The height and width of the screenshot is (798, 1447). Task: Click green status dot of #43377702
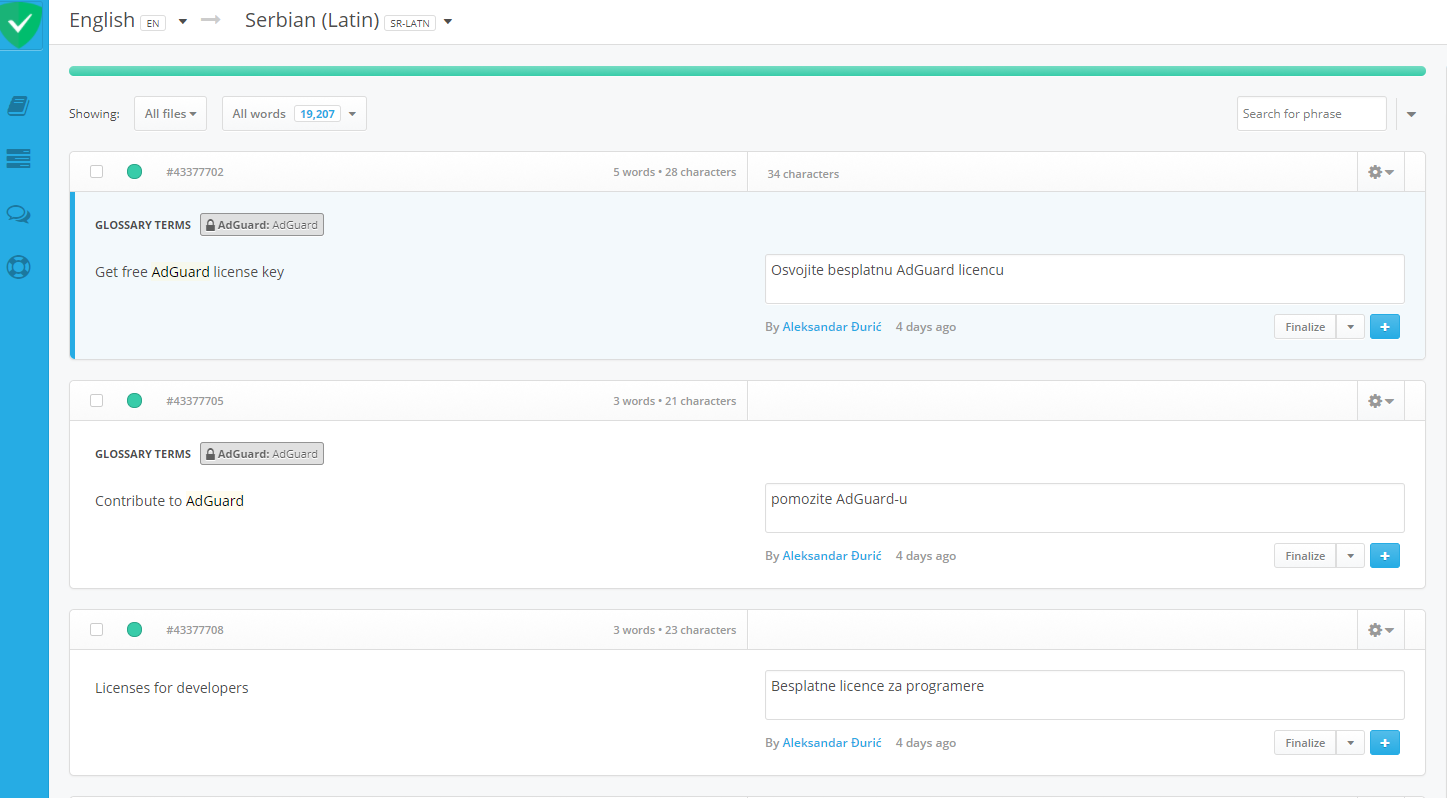coord(134,171)
